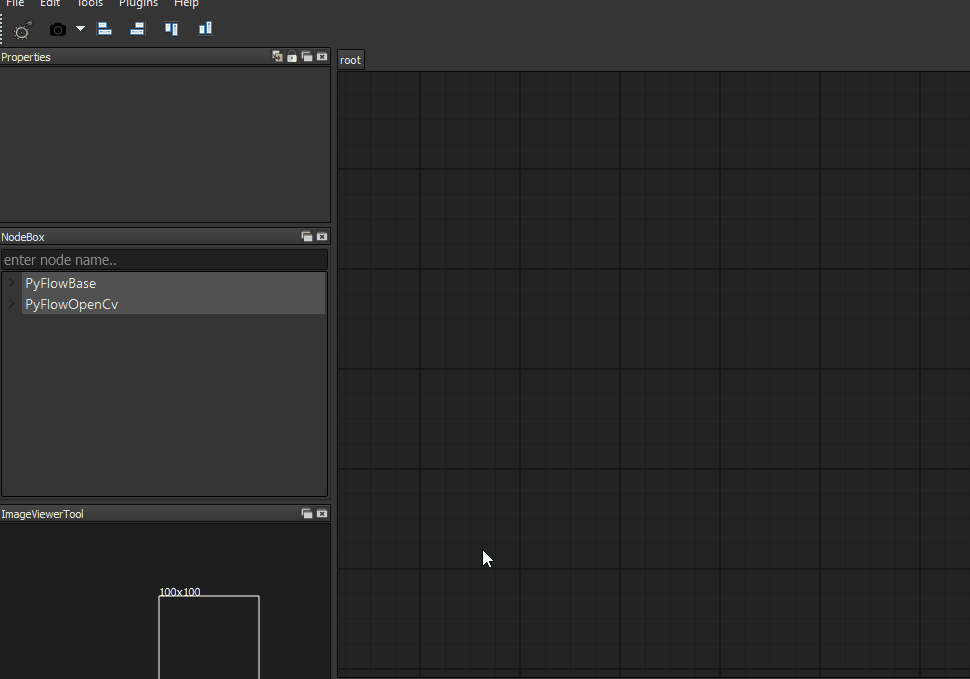Lock the Properties panel
Viewport: 970px width, 679px height.
click(x=292, y=57)
